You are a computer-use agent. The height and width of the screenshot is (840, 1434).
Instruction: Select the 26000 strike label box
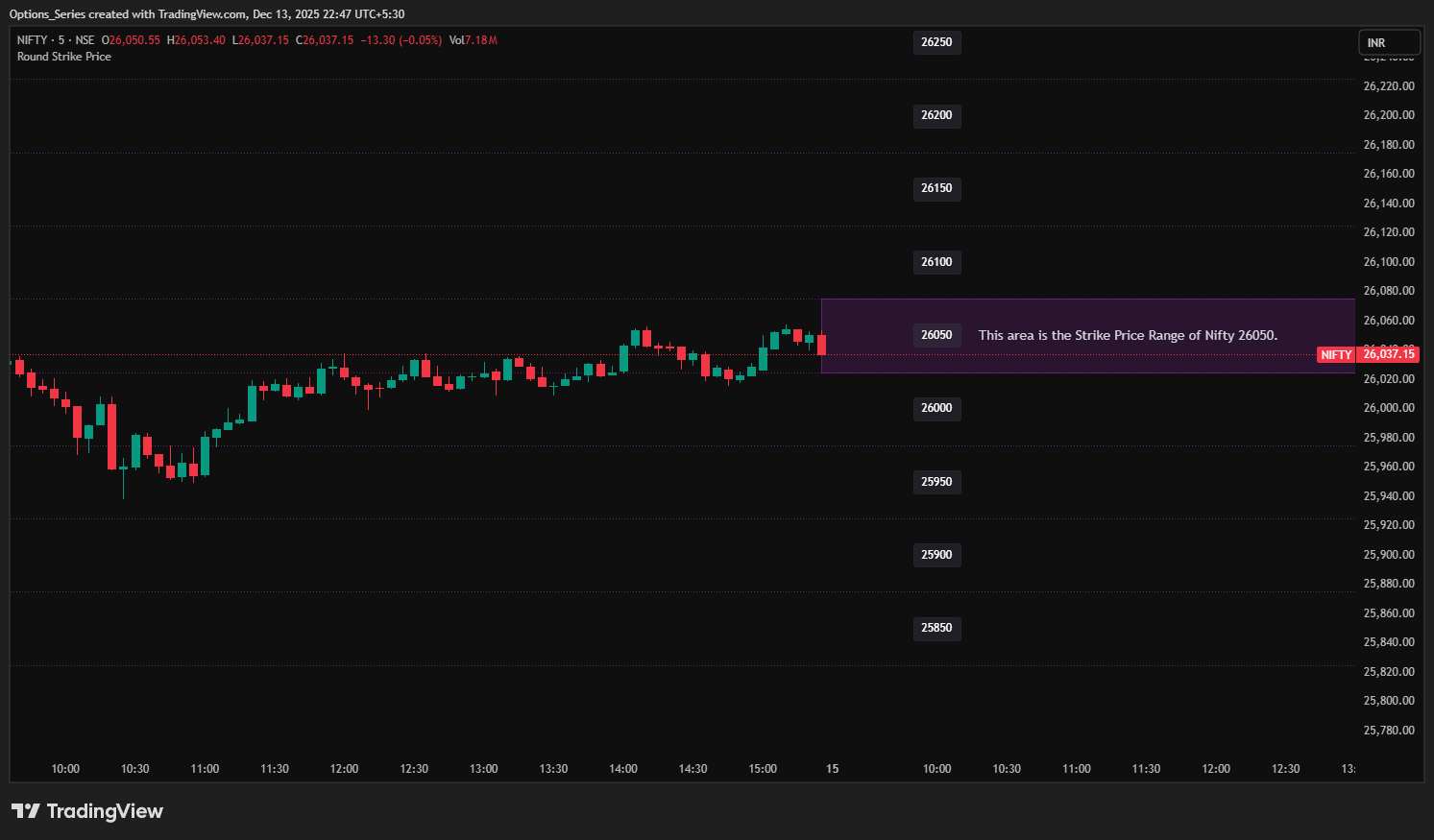(936, 408)
